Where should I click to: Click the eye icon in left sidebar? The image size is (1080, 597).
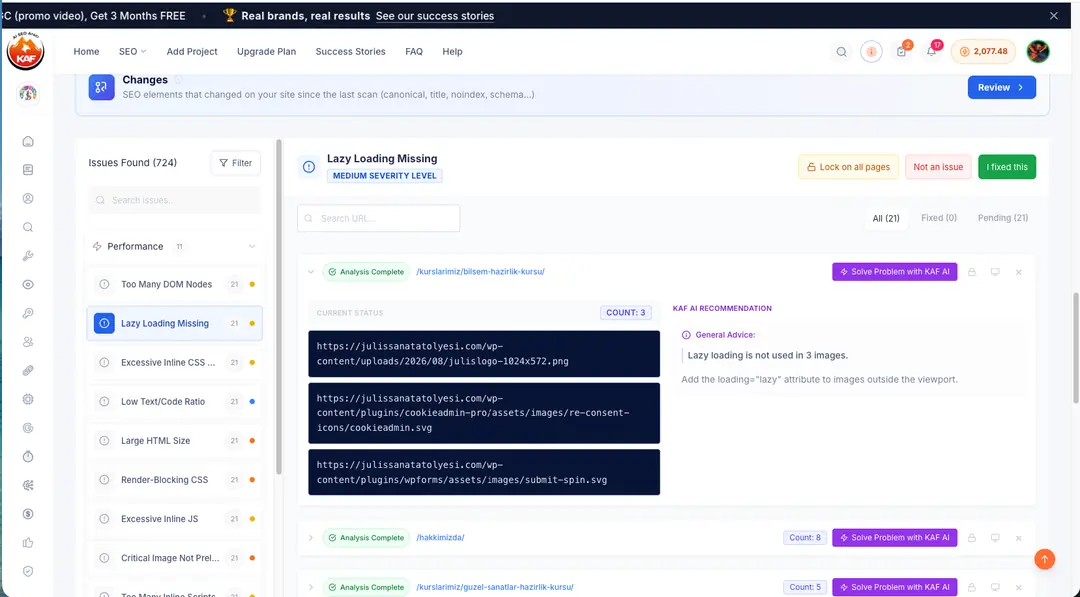click(28, 284)
